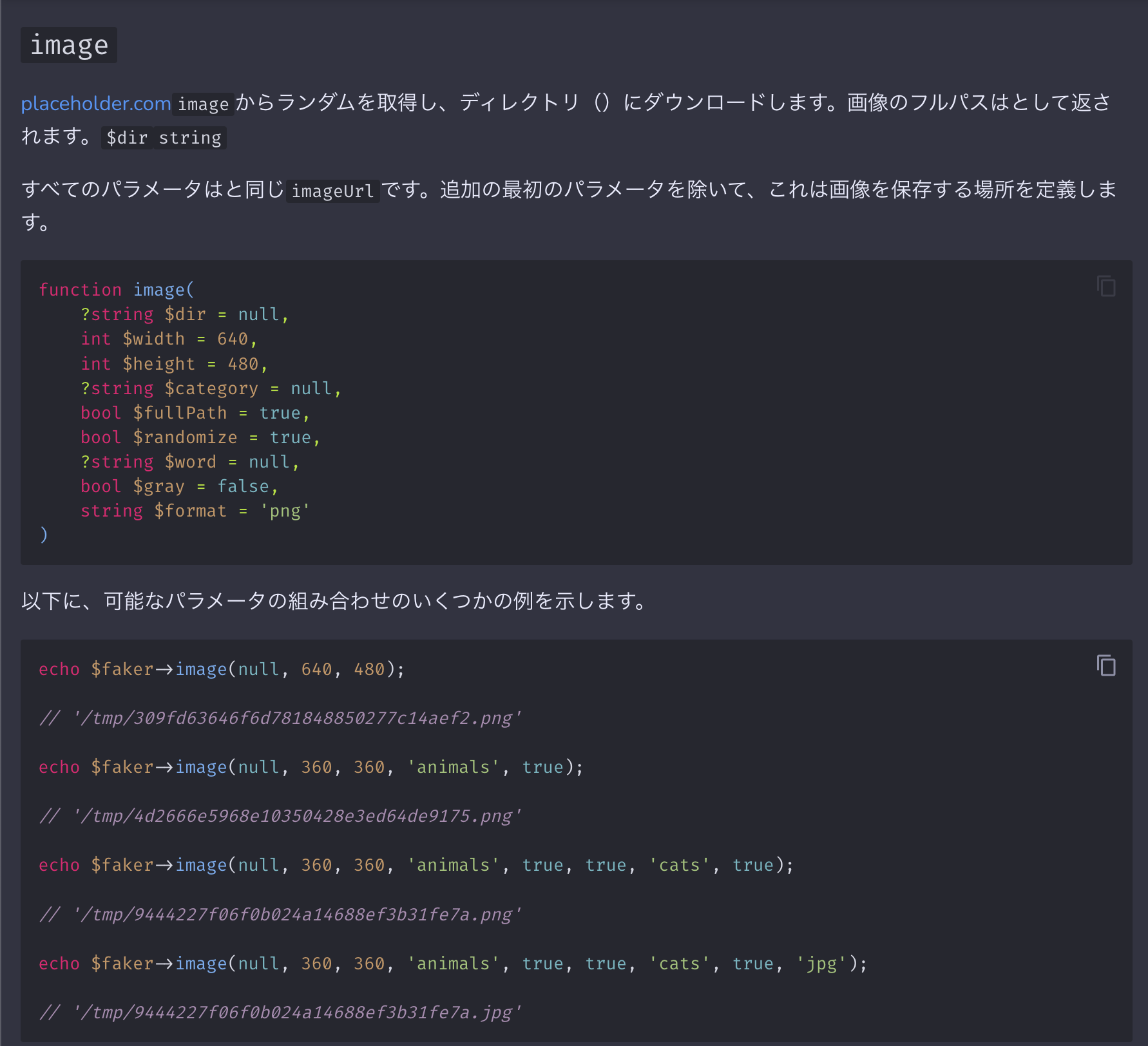Click the echo line ending "'cats', true);"
1148x1046 pixels.
(416, 865)
